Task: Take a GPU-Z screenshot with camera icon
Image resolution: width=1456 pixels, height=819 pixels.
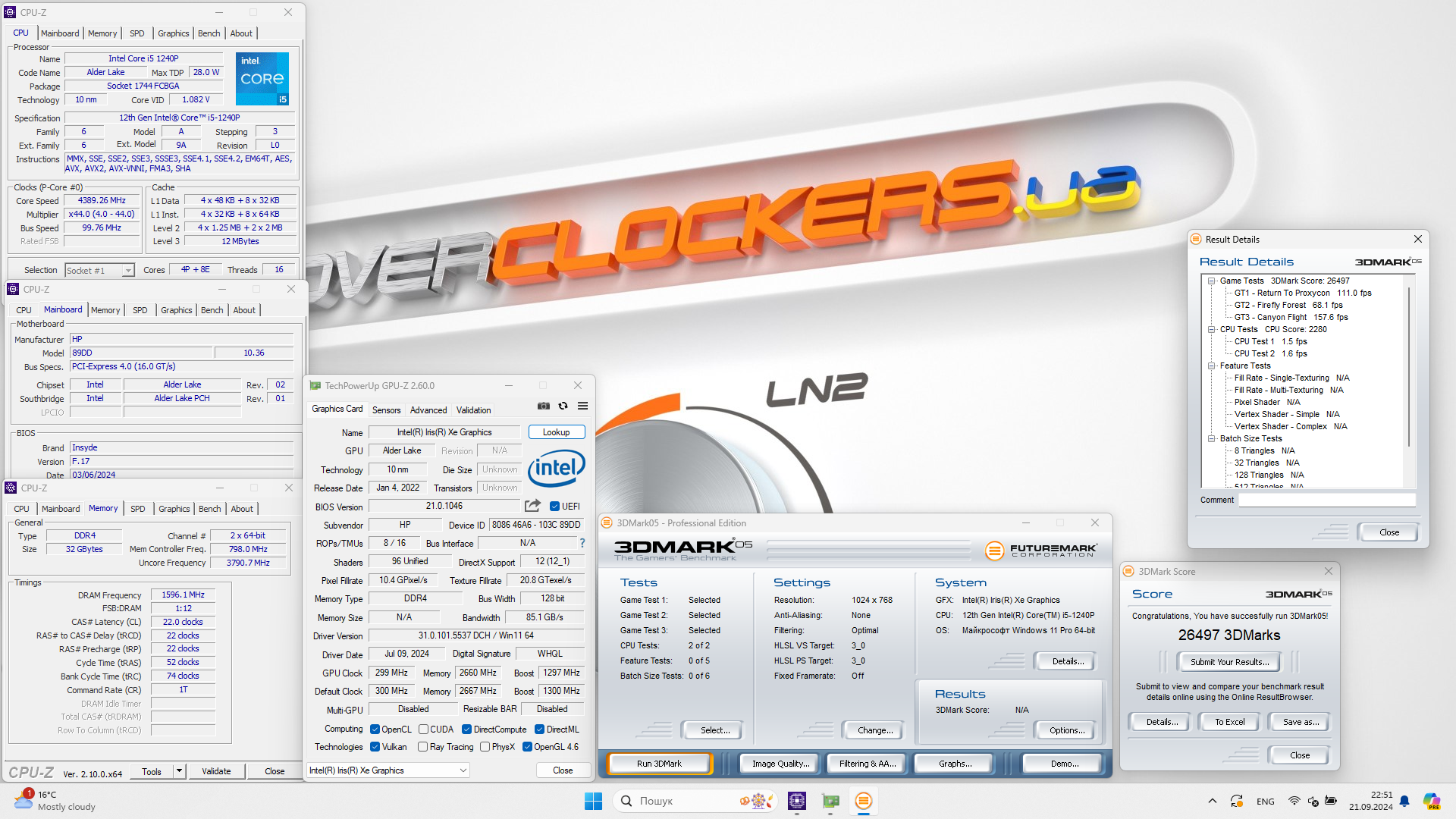Action: tap(543, 406)
